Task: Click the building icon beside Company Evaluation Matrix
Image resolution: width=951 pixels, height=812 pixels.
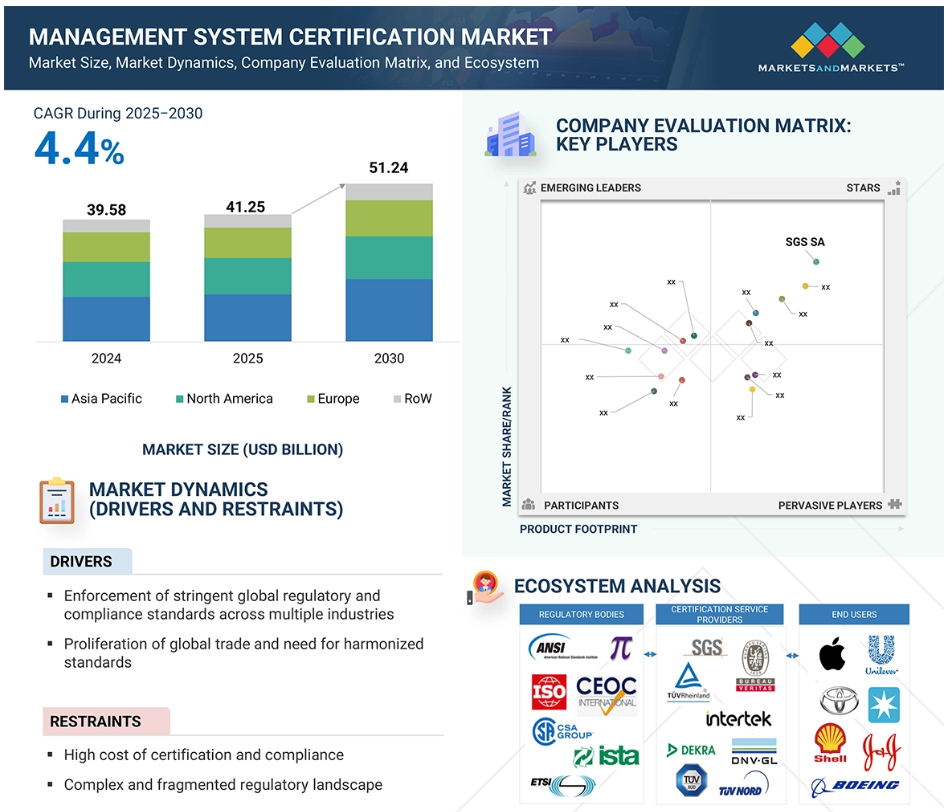Action: [511, 134]
